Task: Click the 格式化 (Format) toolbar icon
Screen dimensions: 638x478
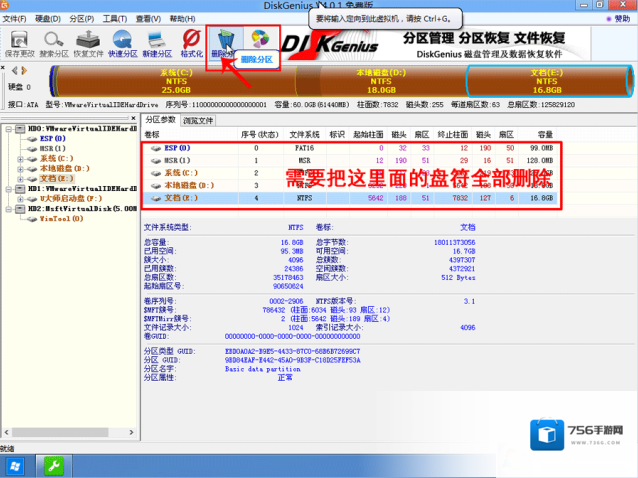Action: click(192, 41)
